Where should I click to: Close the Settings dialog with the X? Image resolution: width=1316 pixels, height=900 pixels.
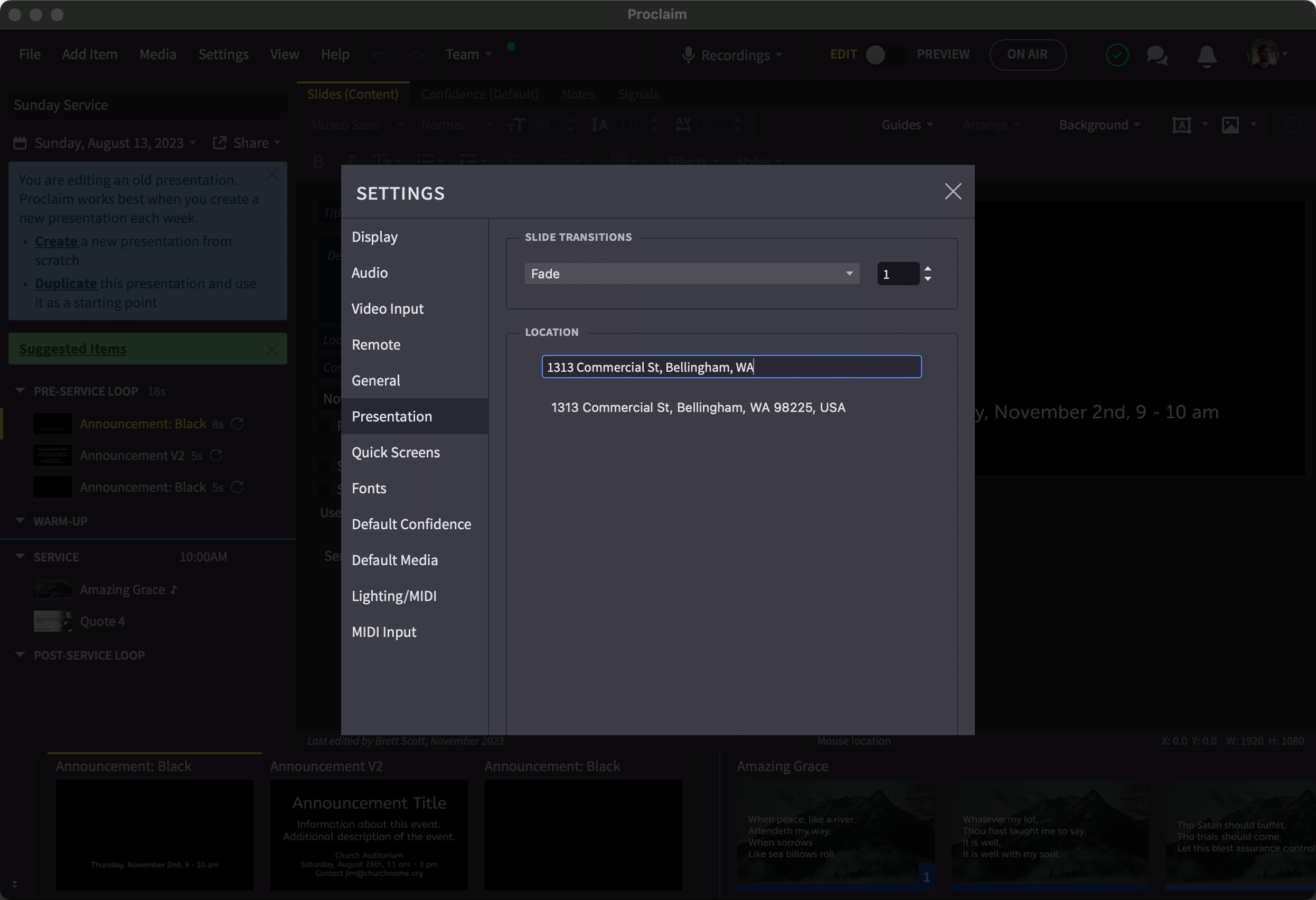coord(953,191)
